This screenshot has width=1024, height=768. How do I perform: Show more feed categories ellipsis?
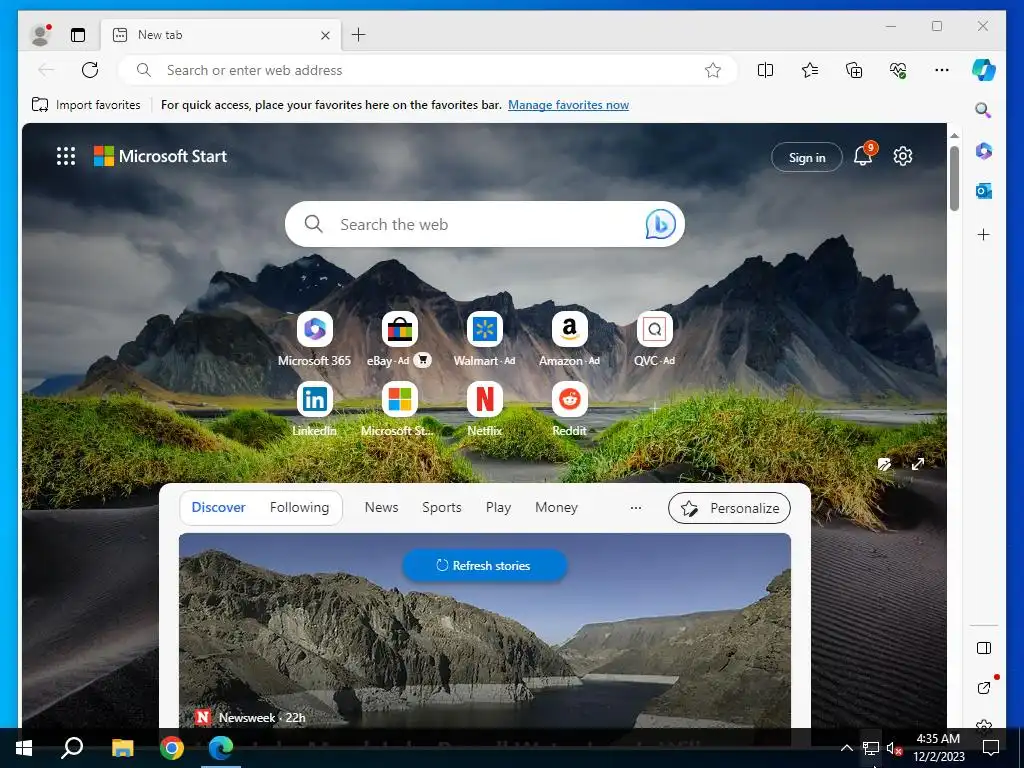coord(635,507)
